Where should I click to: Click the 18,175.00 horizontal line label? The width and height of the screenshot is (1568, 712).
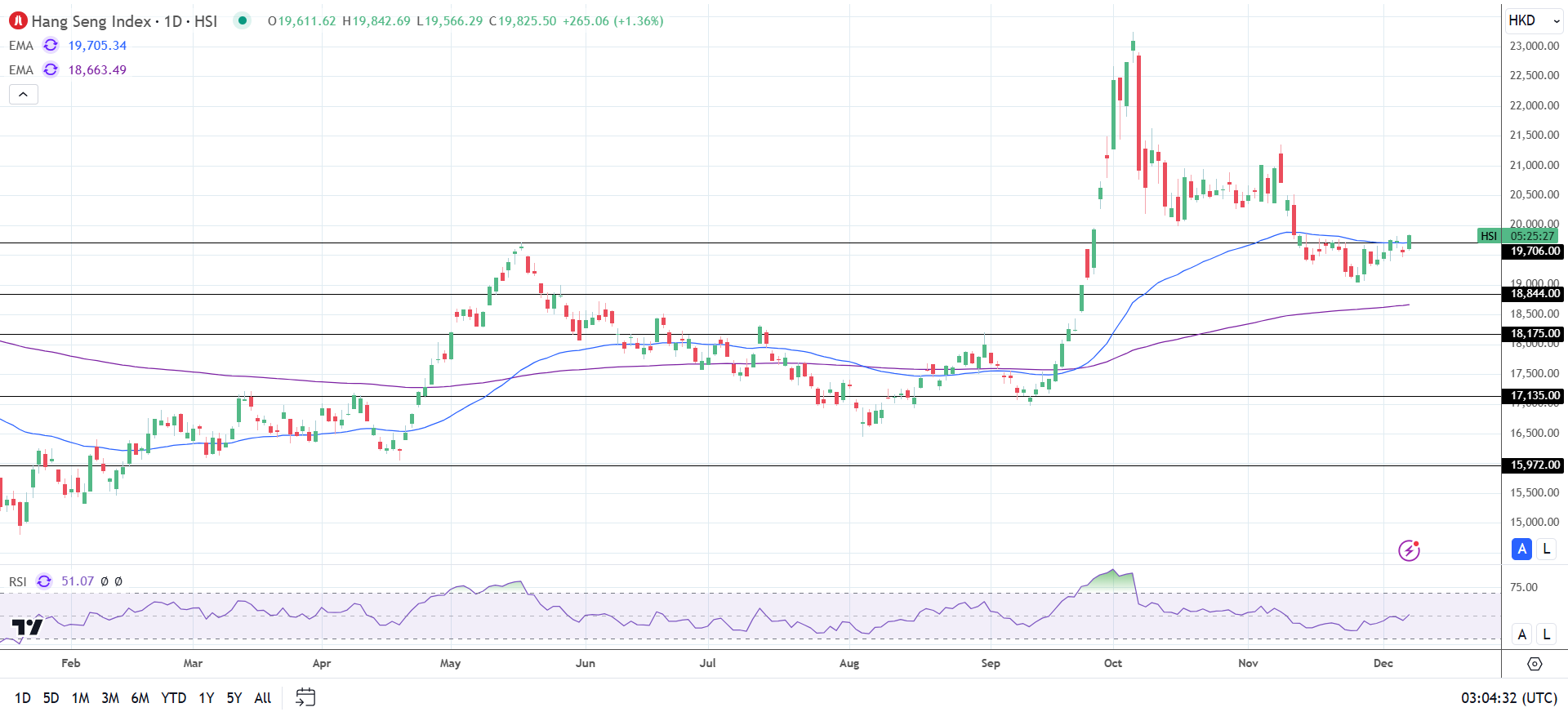[1534, 334]
